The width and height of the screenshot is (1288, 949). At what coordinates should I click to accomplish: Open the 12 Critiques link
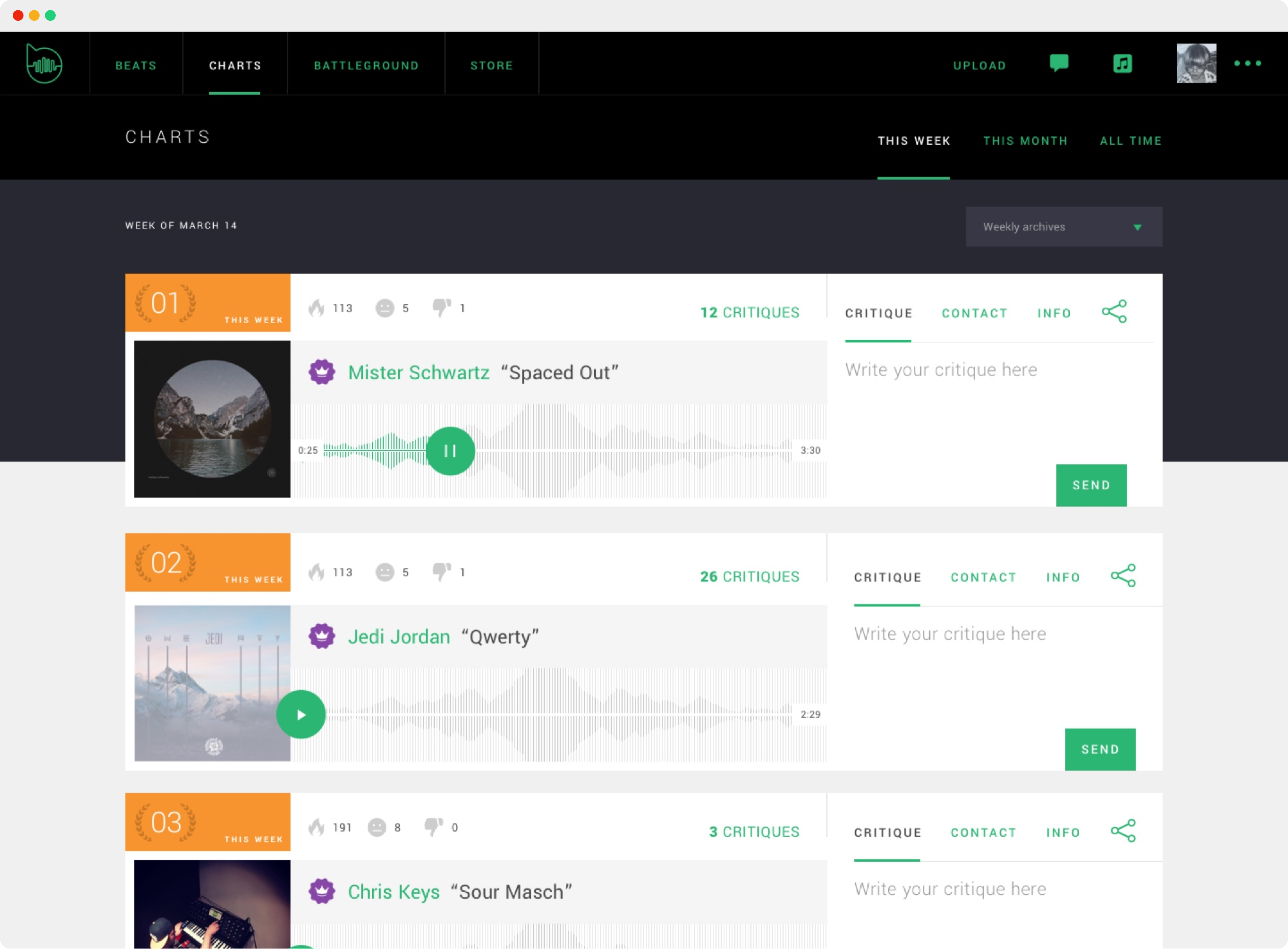(750, 313)
